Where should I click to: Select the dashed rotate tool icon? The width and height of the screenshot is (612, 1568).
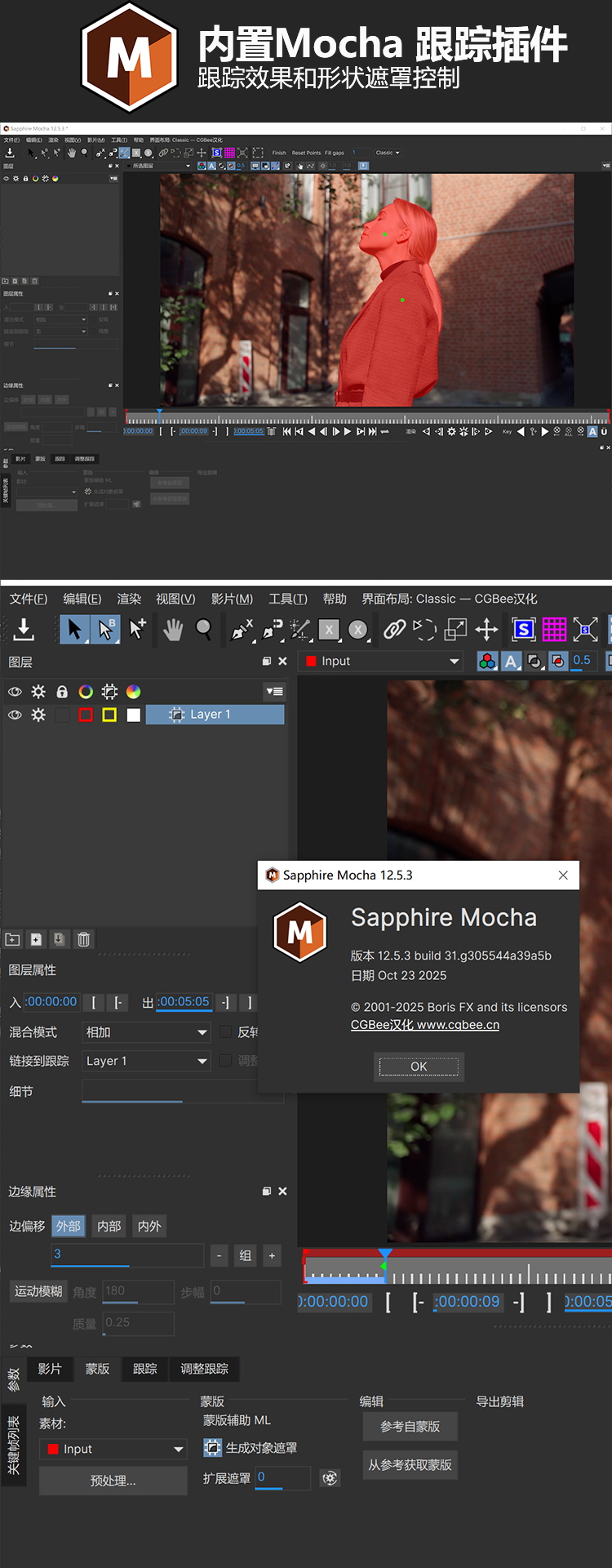[424, 629]
